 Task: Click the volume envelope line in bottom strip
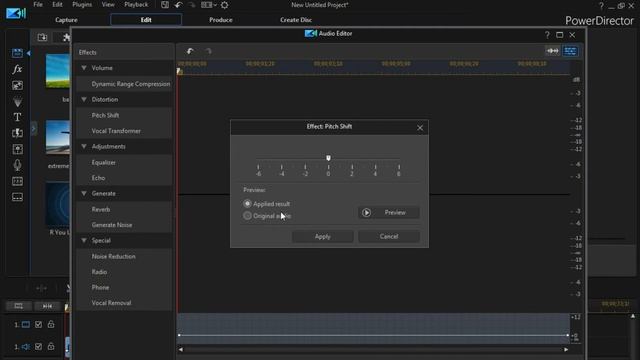(x=373, y=335)
